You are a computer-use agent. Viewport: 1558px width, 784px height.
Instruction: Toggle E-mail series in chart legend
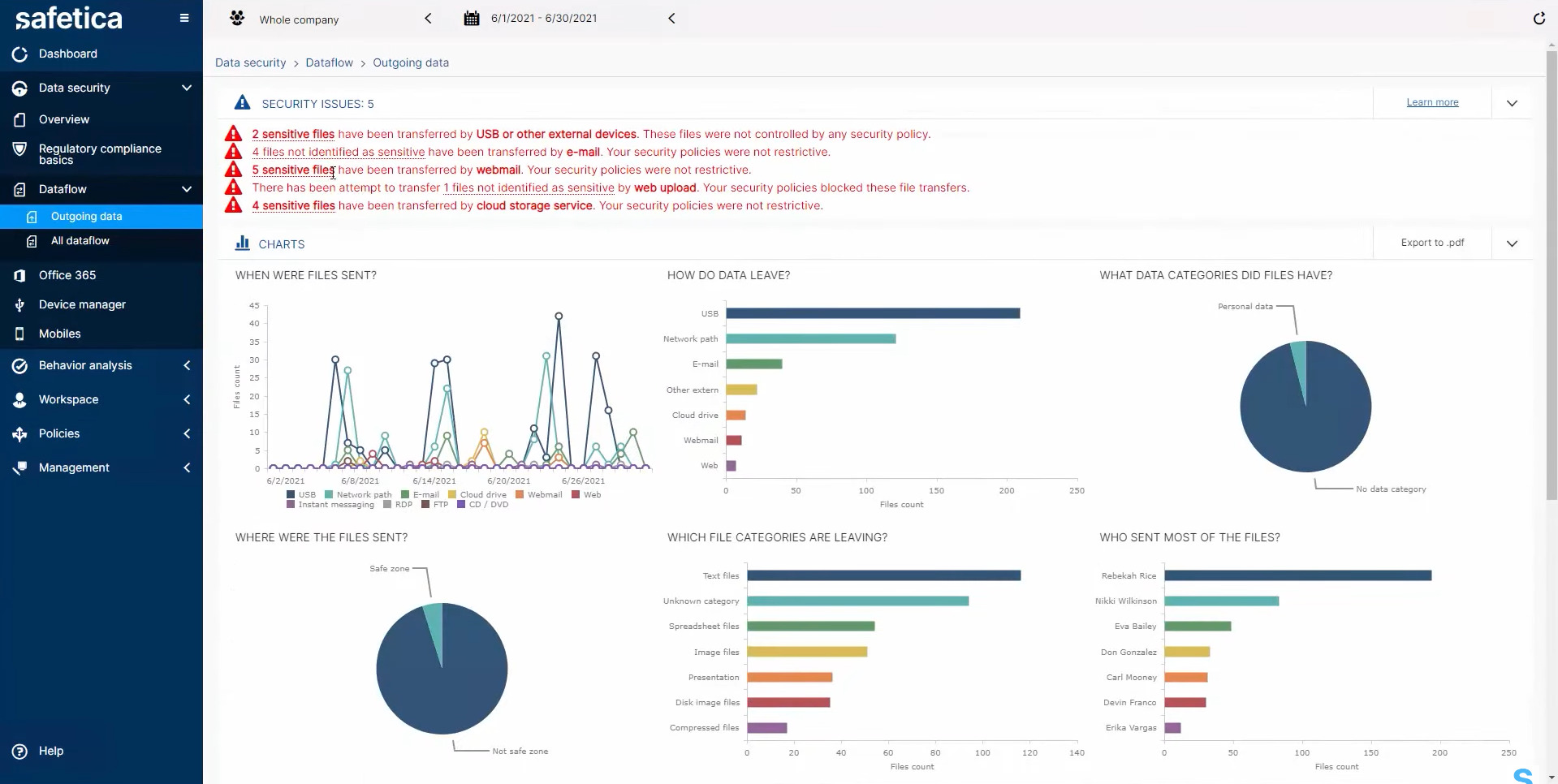pos(420,494)
